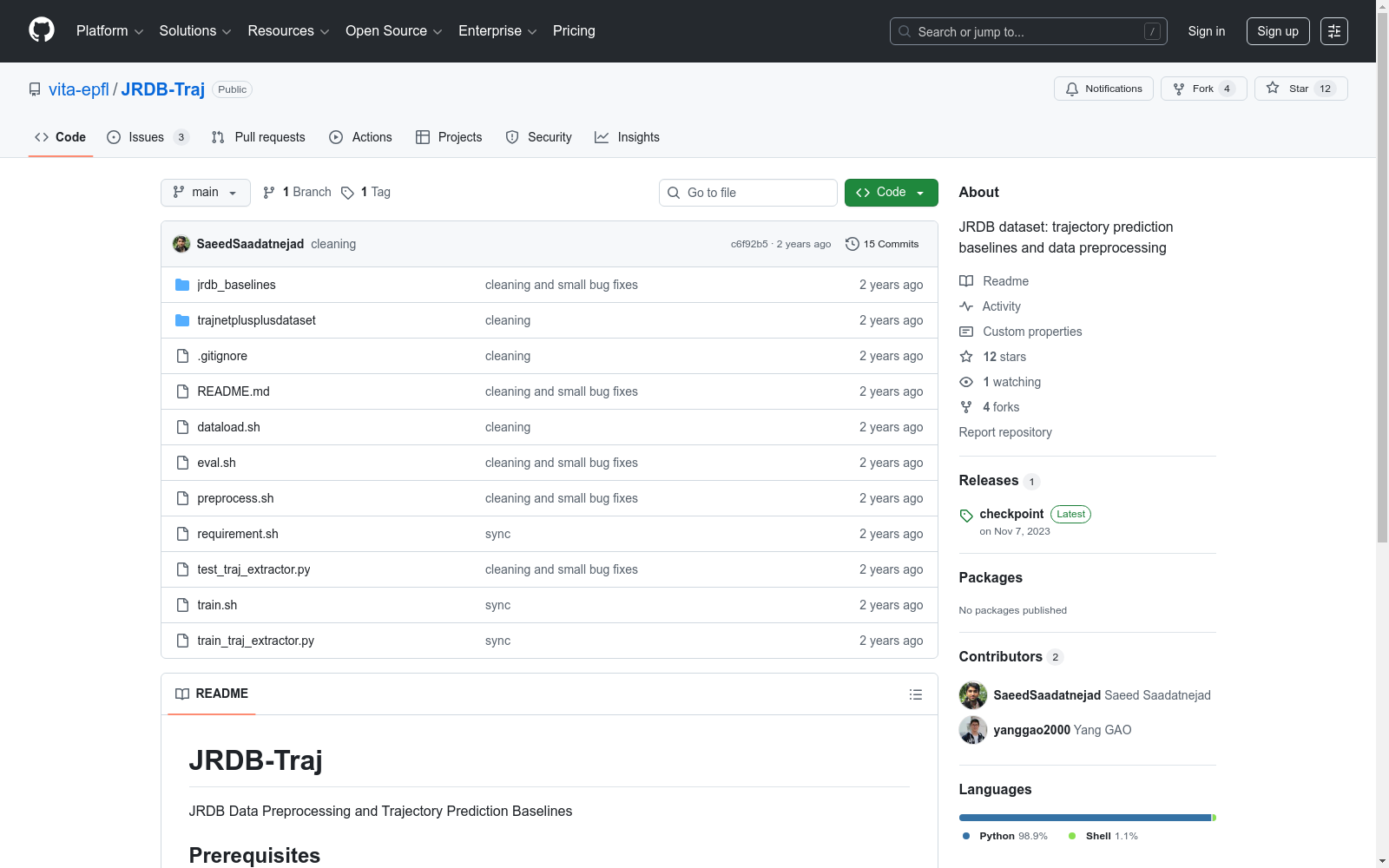Viewport: 1389px width, 868px height.
Task: Click the Report repository link
Action: (1005, 432)
